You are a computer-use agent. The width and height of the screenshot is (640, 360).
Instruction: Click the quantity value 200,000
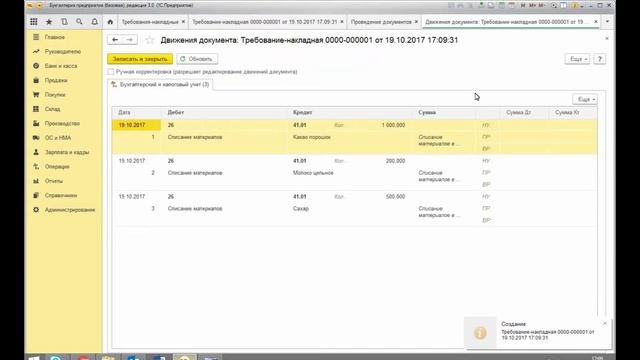[396, 161]
